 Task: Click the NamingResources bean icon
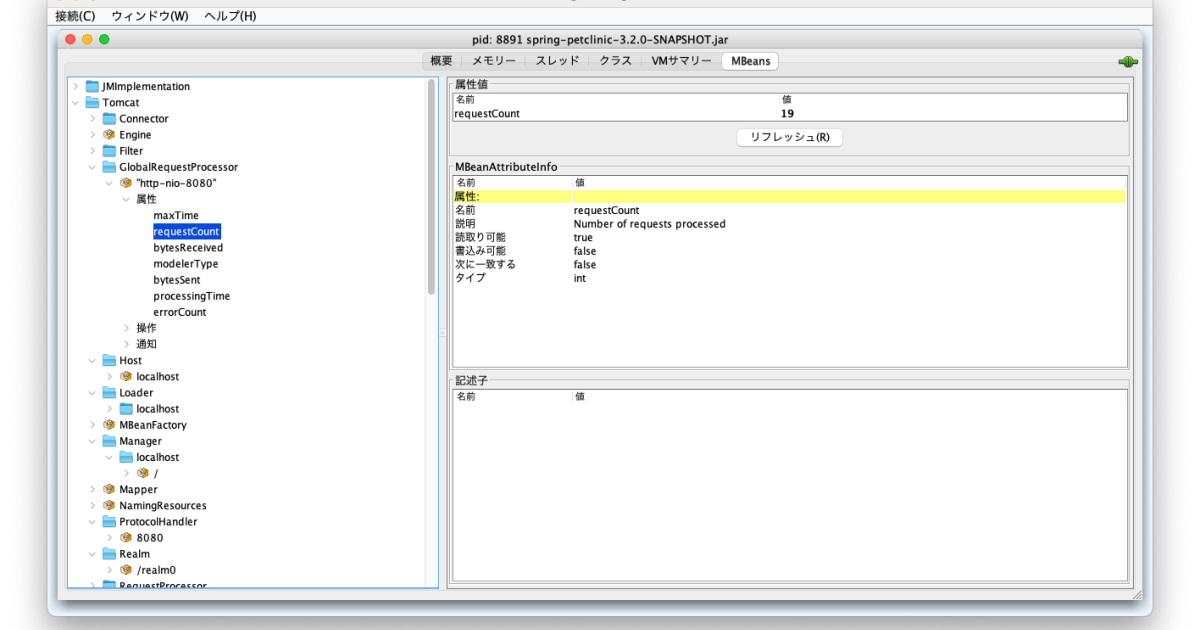(109, 506)
